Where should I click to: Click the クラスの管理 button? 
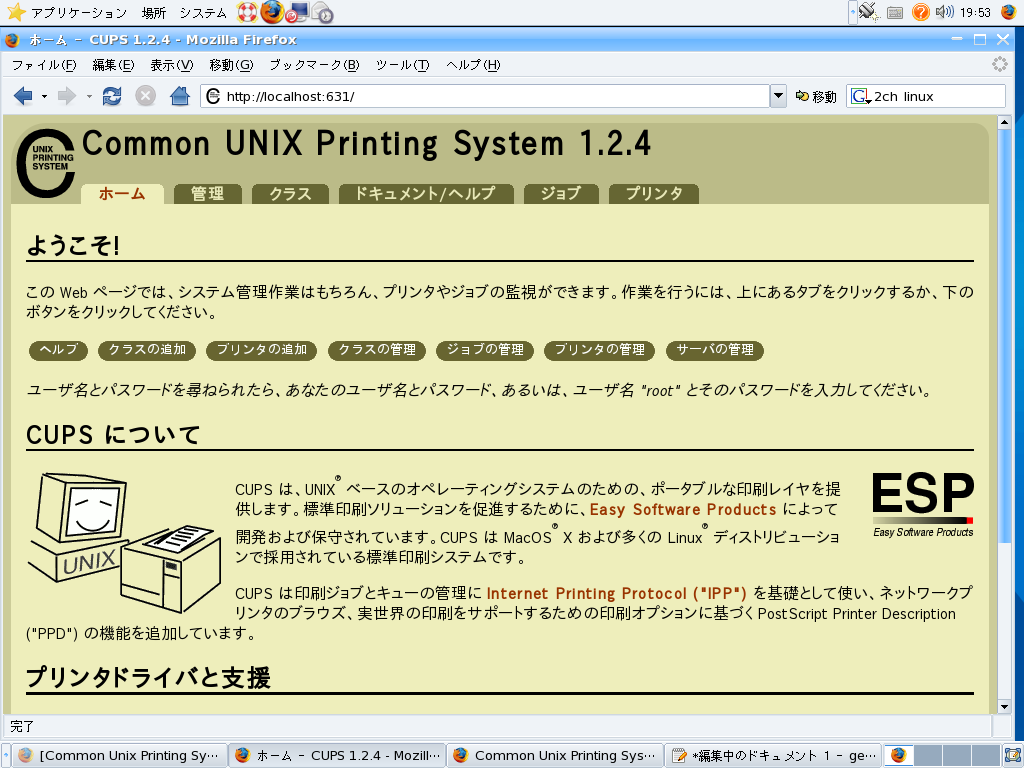click(377, 350)
